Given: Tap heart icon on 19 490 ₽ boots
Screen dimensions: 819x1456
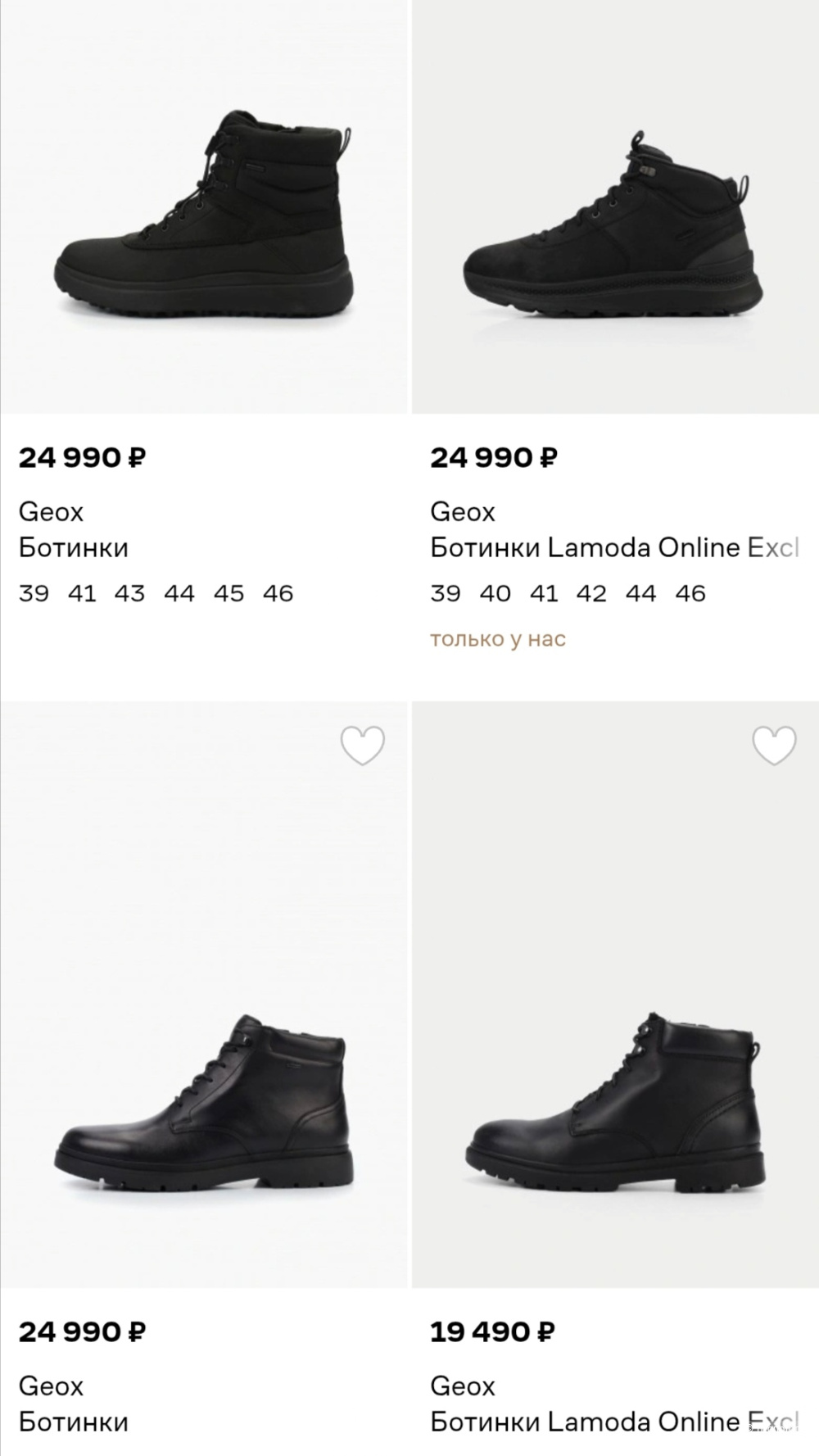Looking at the screenshot, I should pyautogui.click(x=774, y=746).
